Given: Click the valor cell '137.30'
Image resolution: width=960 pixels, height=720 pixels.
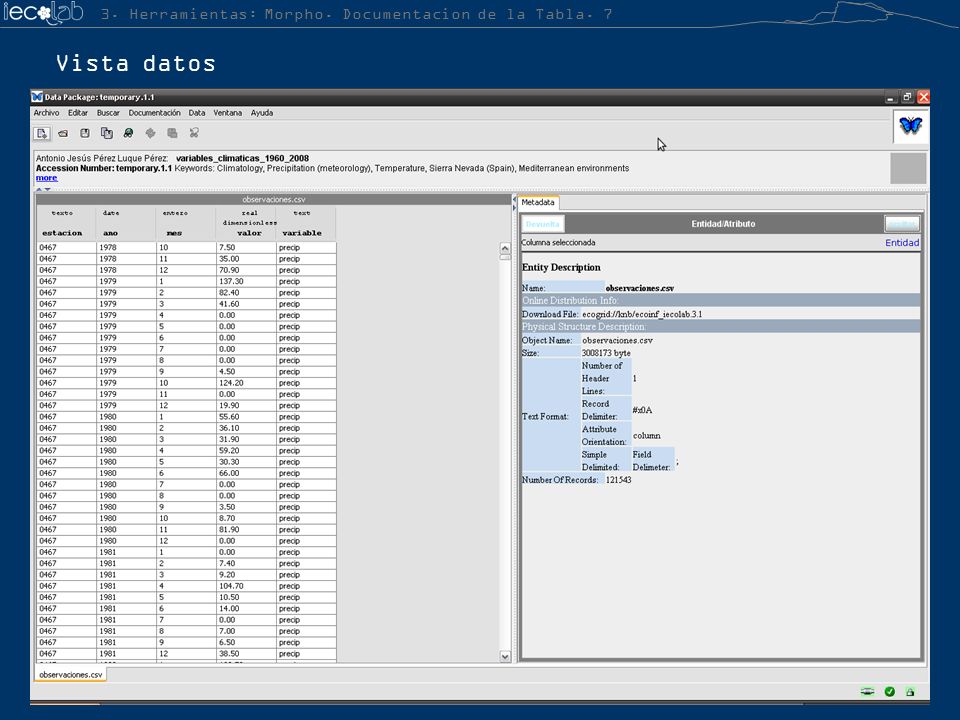Looking at the screenshot, I should point(246,282).
